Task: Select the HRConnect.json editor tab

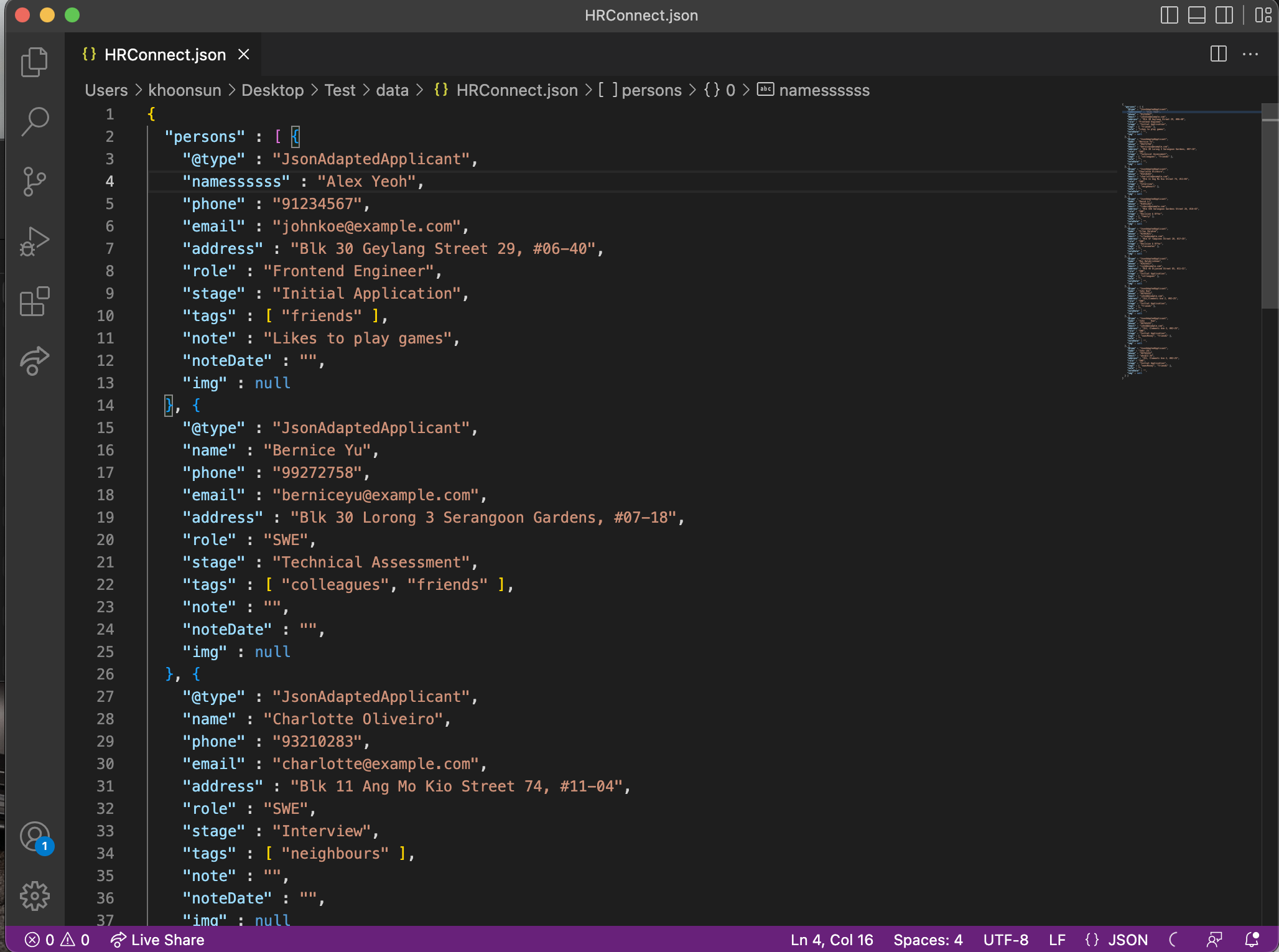Action: coord(164,55)
